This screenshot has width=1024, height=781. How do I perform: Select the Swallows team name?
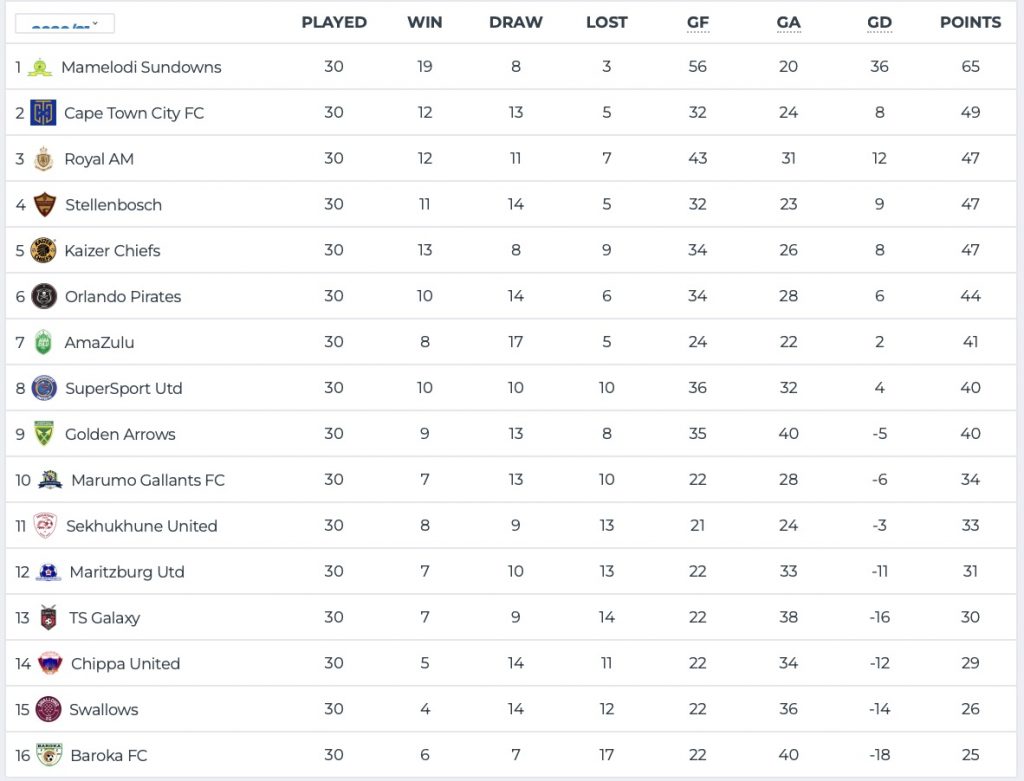pyautogui.click(x=103, y=710)
